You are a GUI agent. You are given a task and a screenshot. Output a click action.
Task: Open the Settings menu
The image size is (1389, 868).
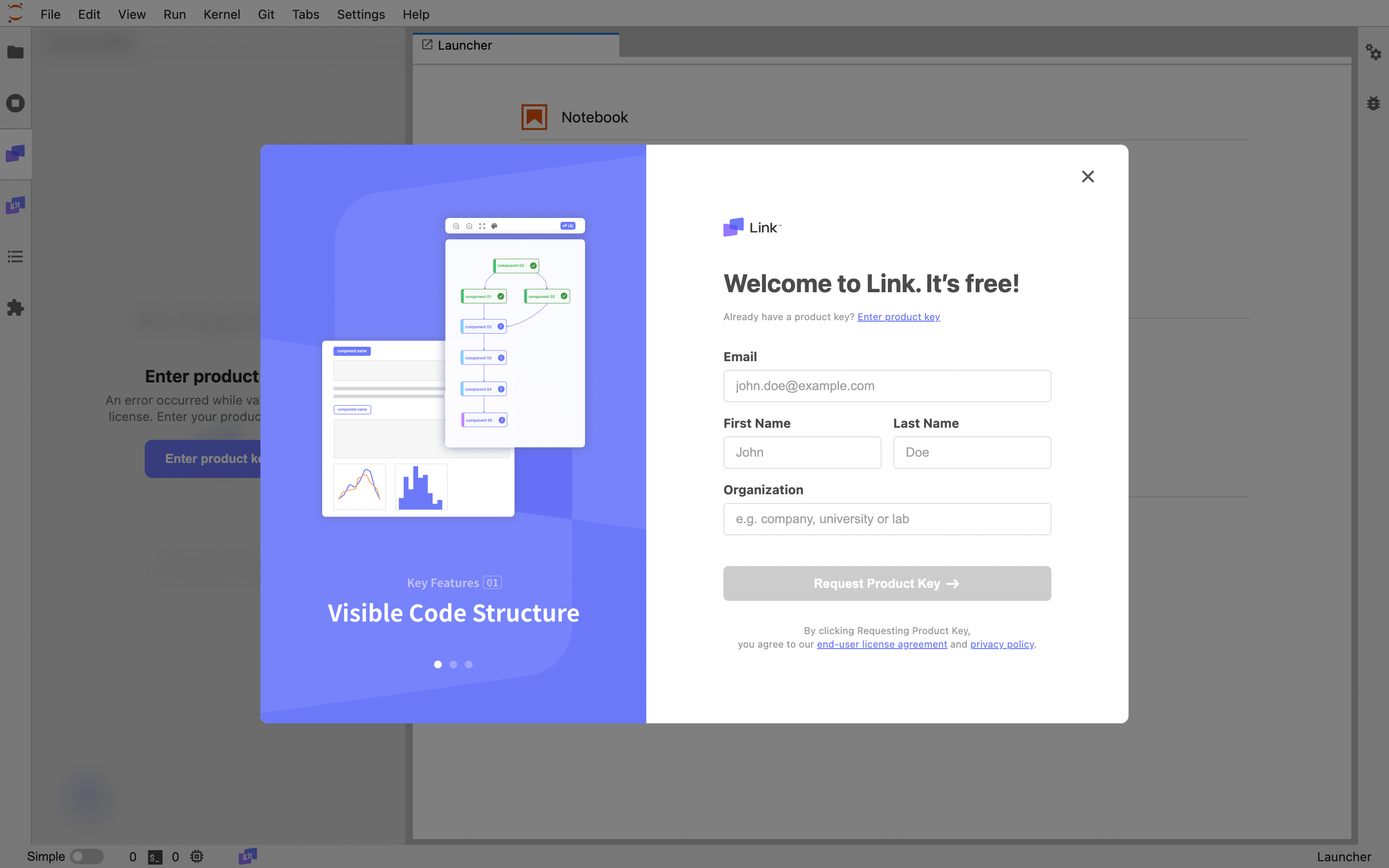360,14
